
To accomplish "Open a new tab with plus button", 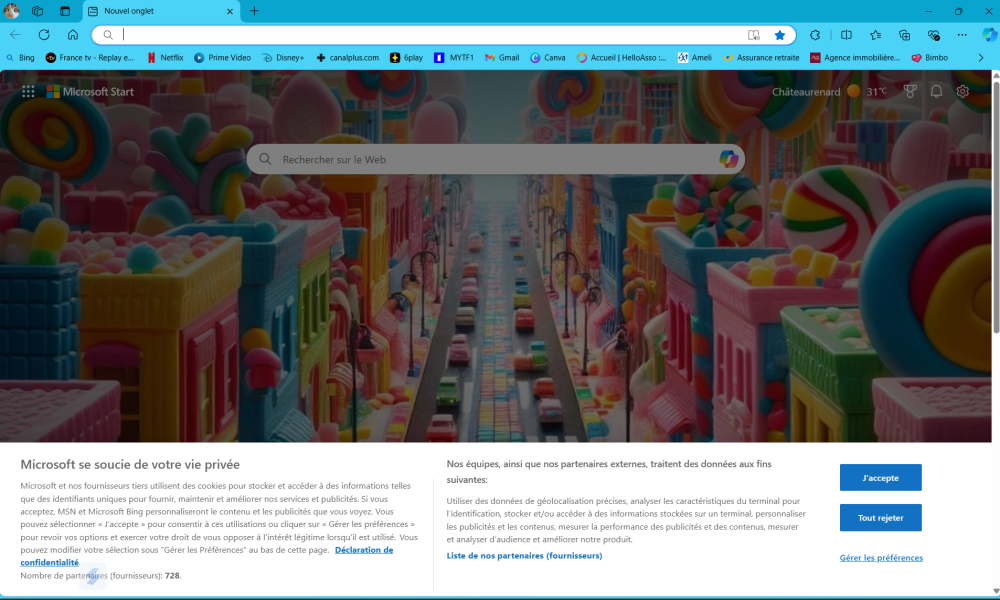I will point(254,11).
